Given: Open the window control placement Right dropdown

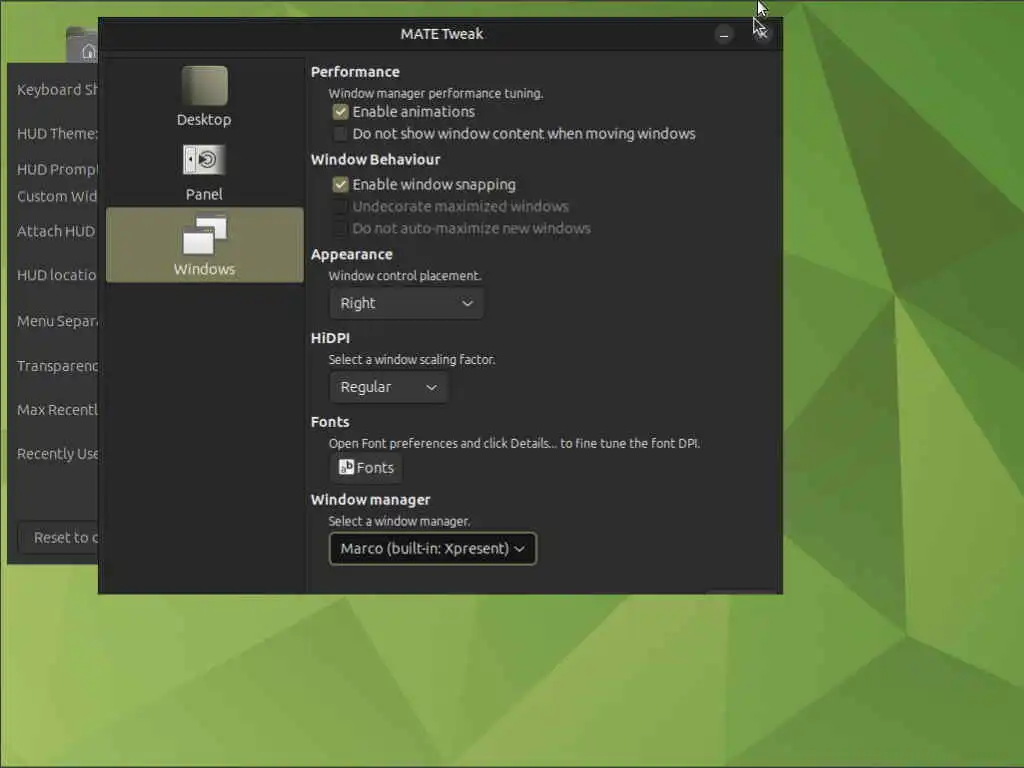Looking at the screenshot, I should [x=406, y=304].
